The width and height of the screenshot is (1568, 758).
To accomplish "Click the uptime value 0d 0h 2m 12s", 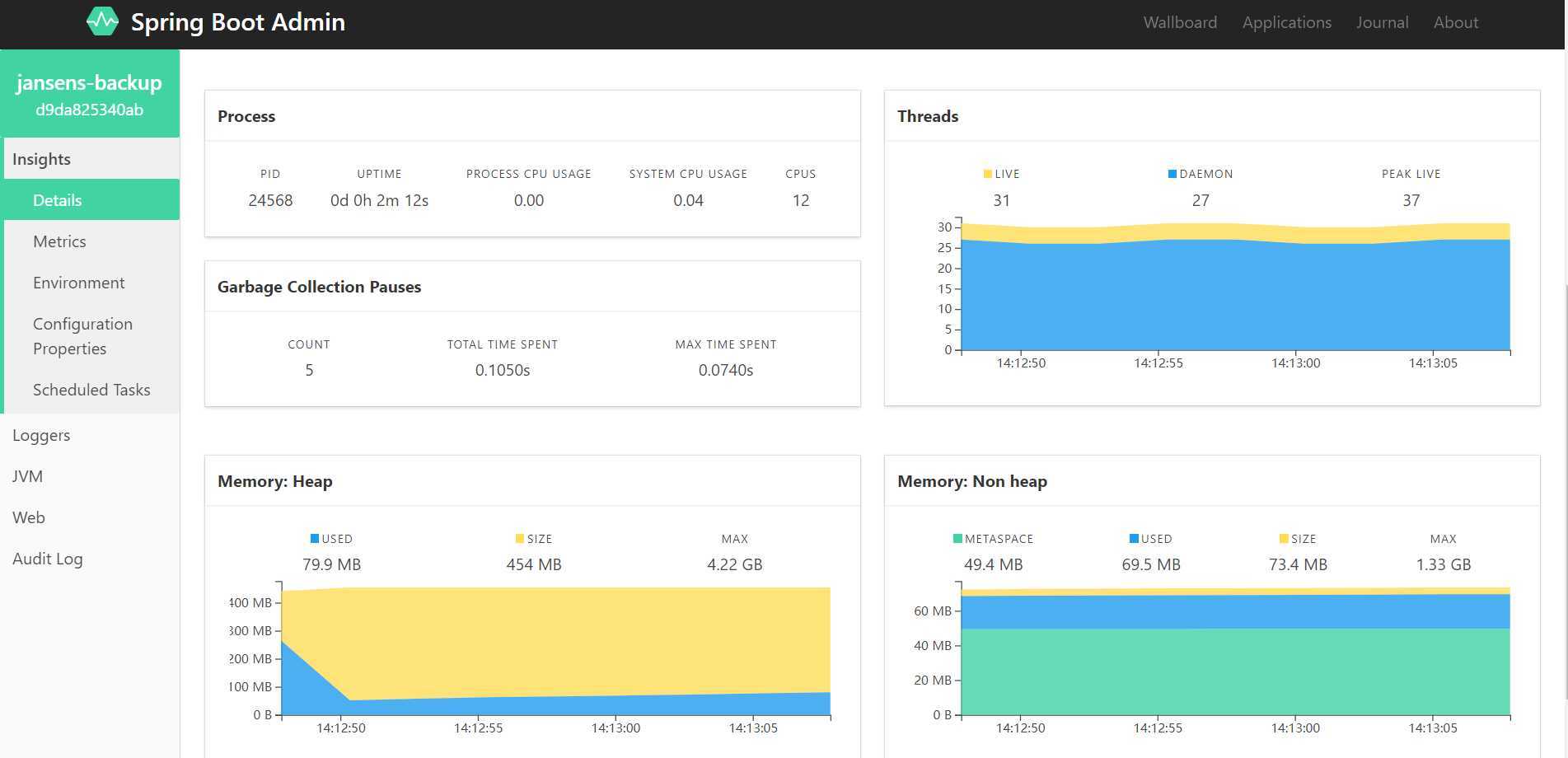I will coord(379,200).
